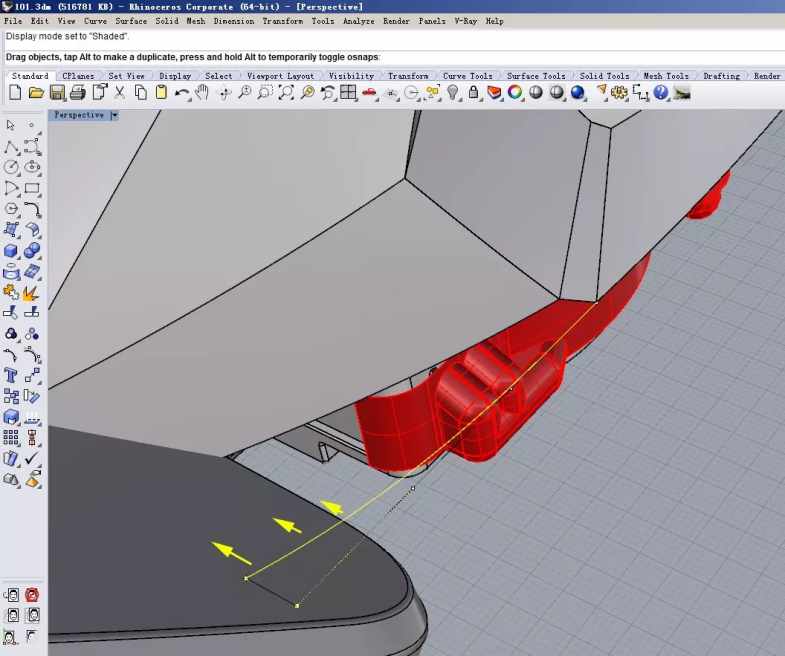Click the Save file icon
Image resolution: width=785 pixels, height=656 pixels.
pyautogui.click(x=57, y=93)
